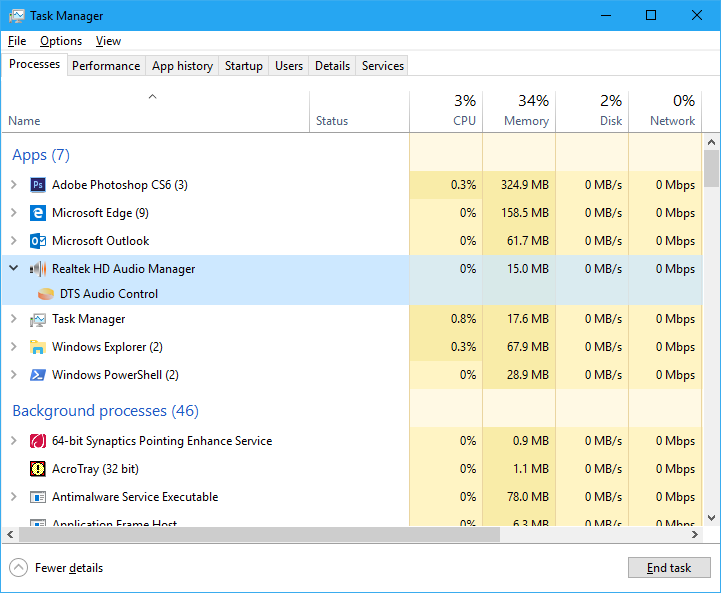Switch to the Services tab
The image size is (721, 593).
383,66
